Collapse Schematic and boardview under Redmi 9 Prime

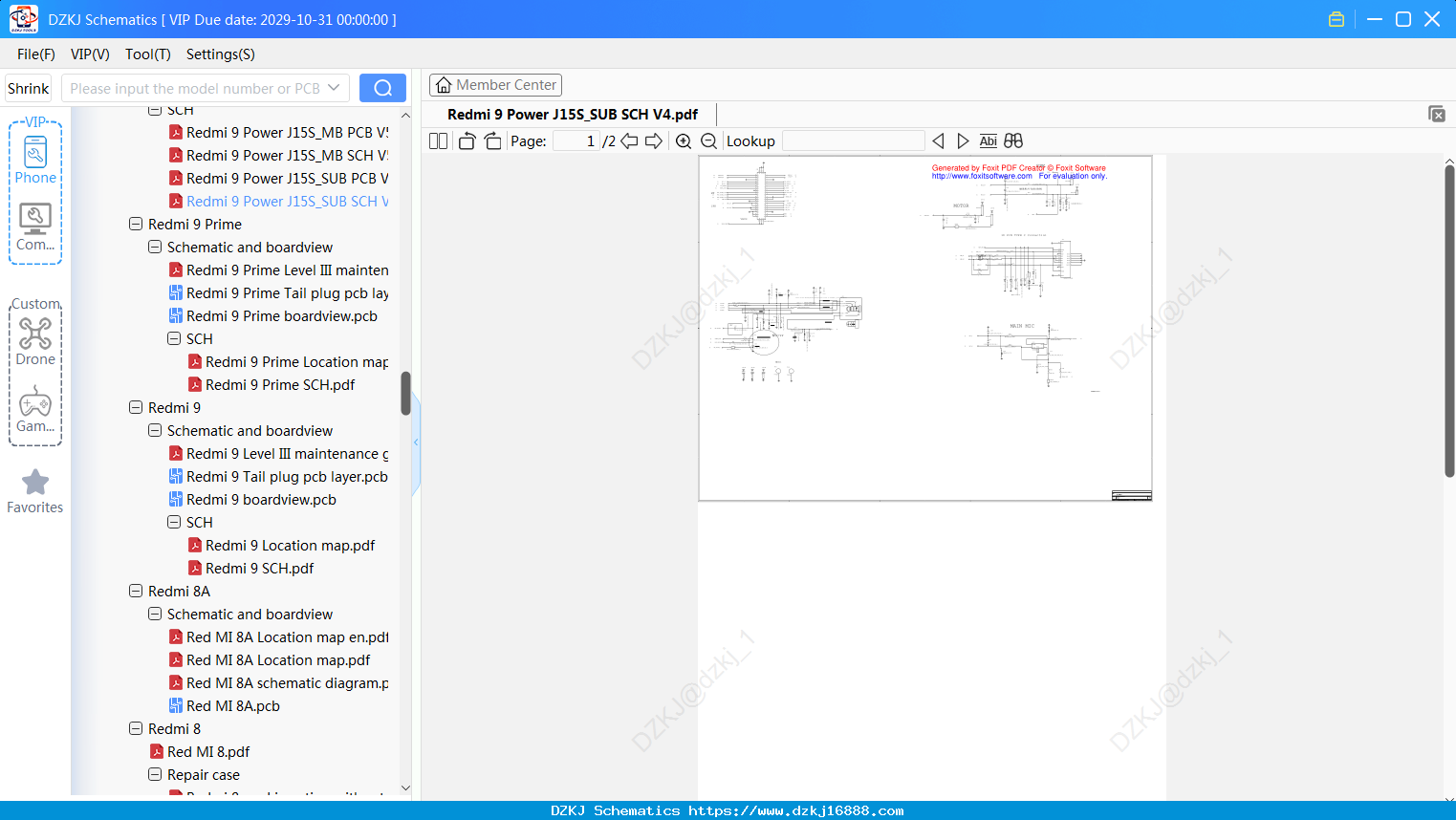[155, 247]
